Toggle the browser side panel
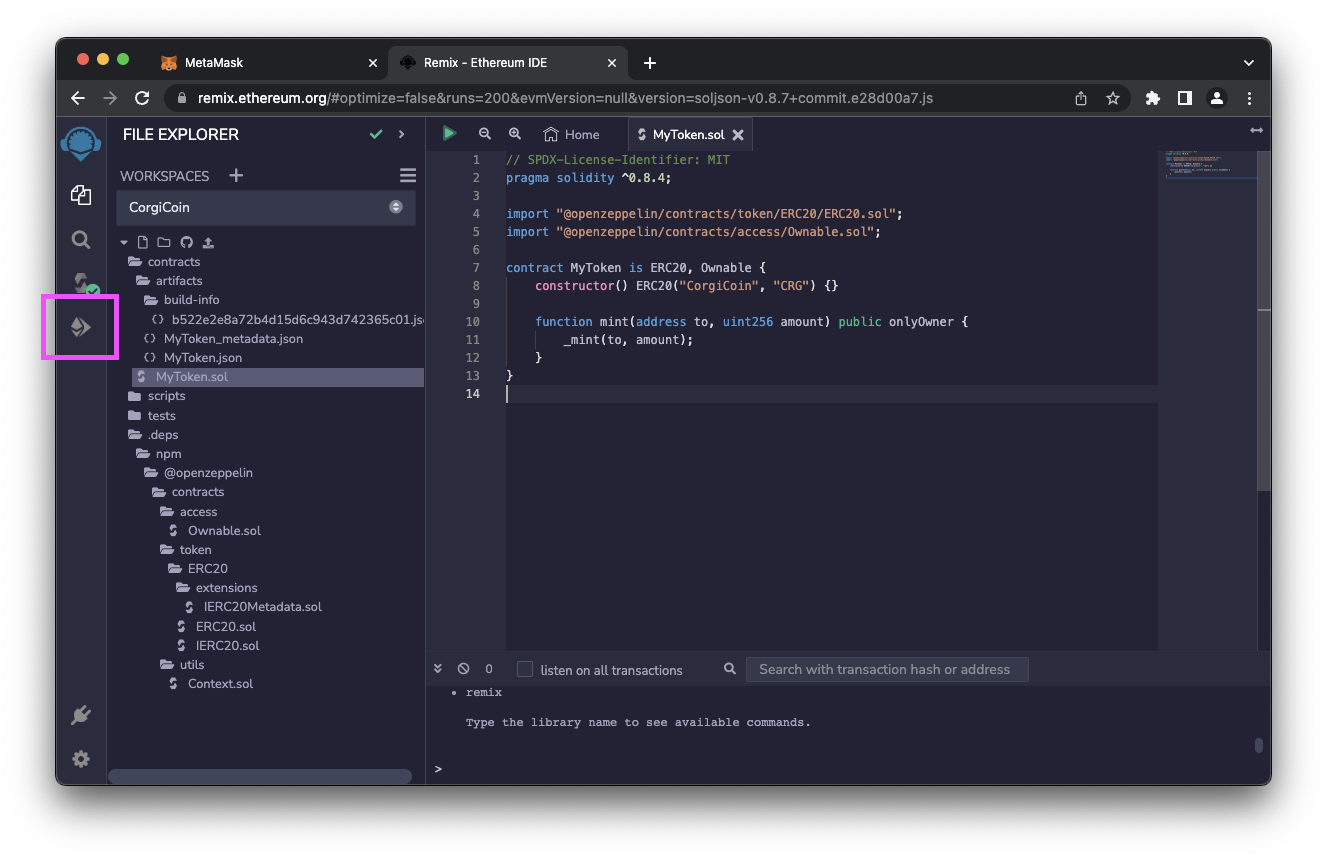The image size is (1327, 859). tap(1185, 98)
